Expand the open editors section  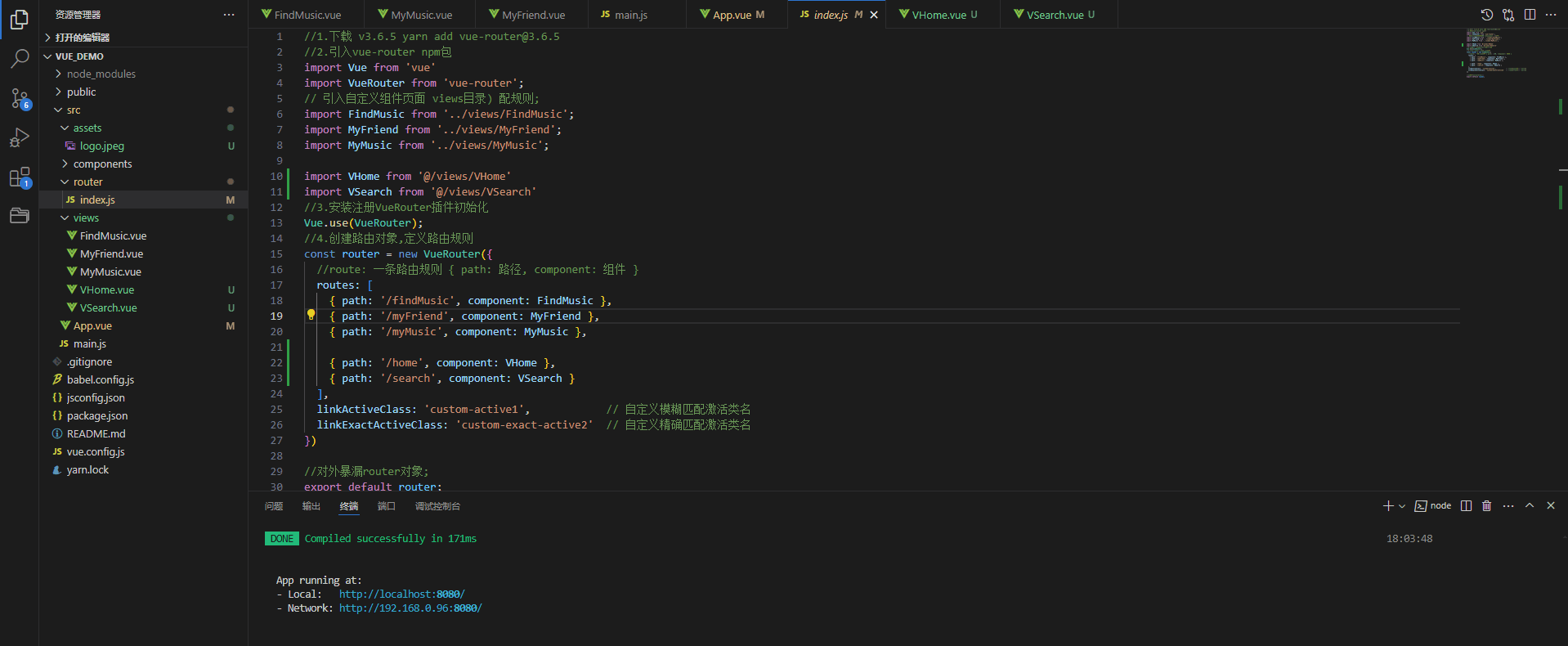144,38
